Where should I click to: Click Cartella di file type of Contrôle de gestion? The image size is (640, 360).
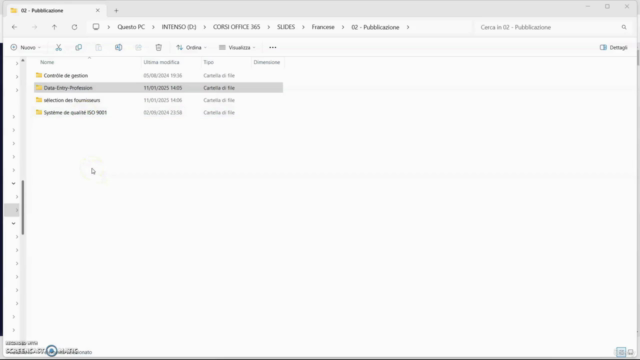click(219, 76)
